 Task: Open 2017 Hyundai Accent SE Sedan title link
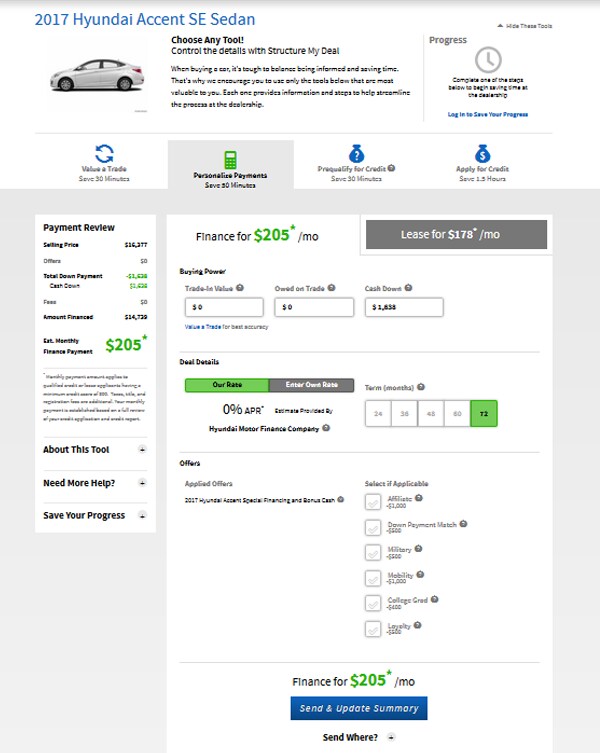(145, 19)
